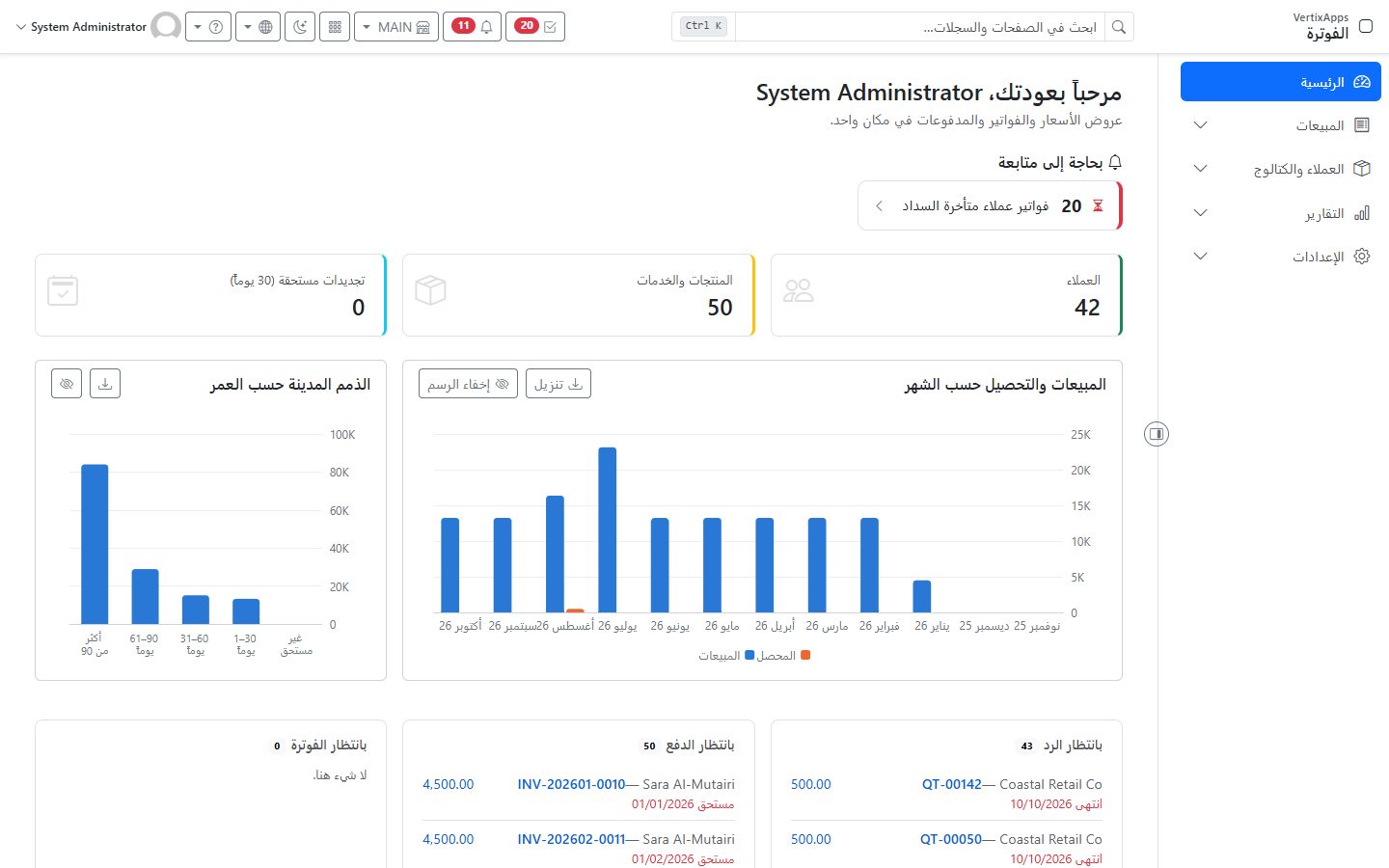Screen dimensions: 1389x868
Task: Open the due renewals card showing 0
Action: [210, 295]
